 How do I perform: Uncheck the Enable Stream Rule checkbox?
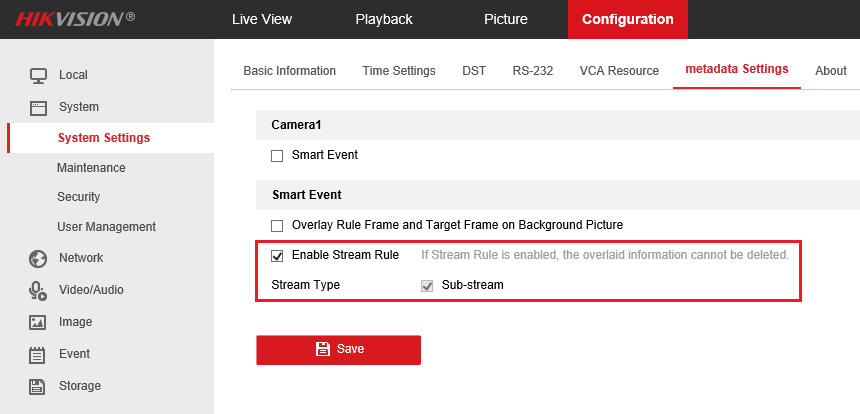pos(278,256)
